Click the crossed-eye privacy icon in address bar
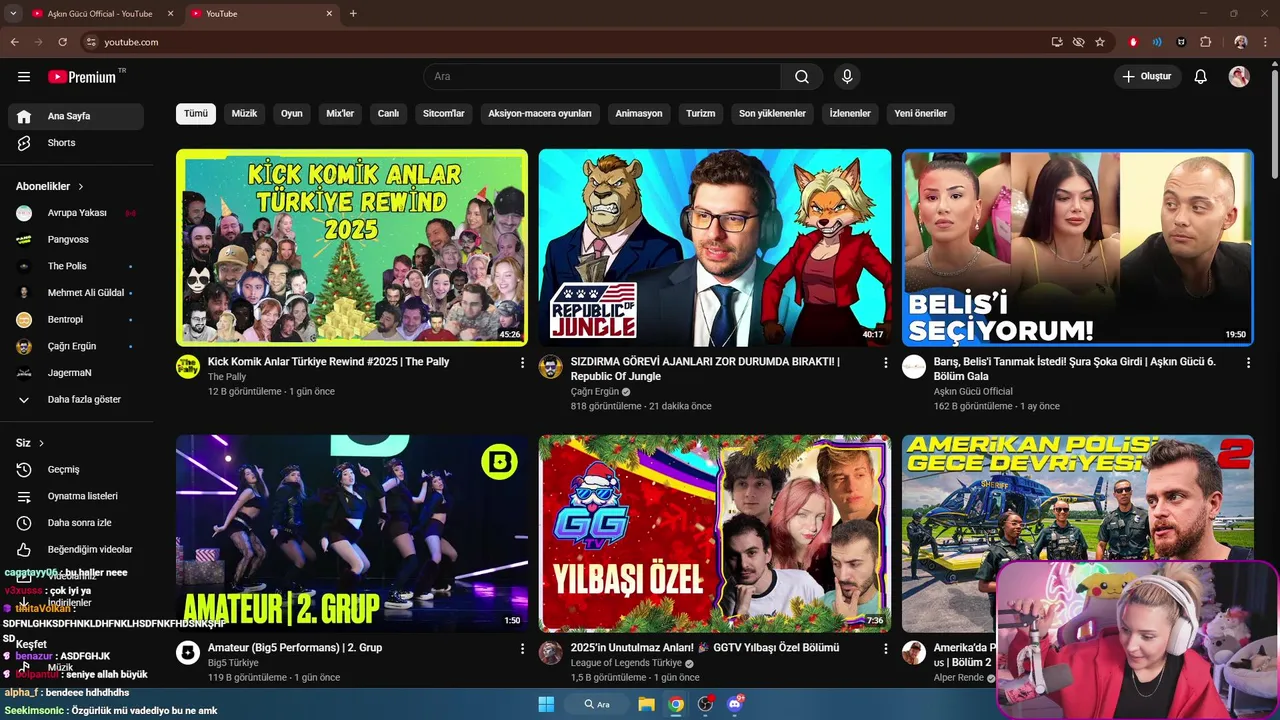This screenshot has width=1280, height=720. tap(1078, 42)
